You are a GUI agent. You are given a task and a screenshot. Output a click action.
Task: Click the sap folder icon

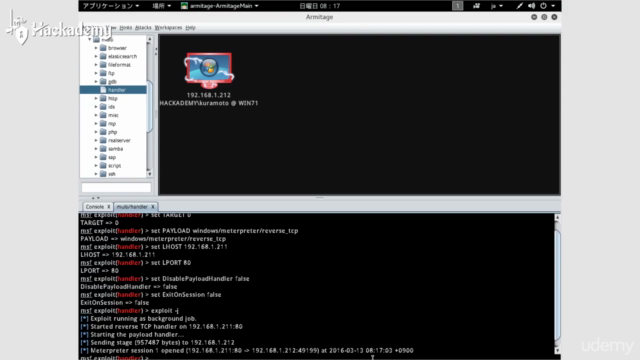103,157
